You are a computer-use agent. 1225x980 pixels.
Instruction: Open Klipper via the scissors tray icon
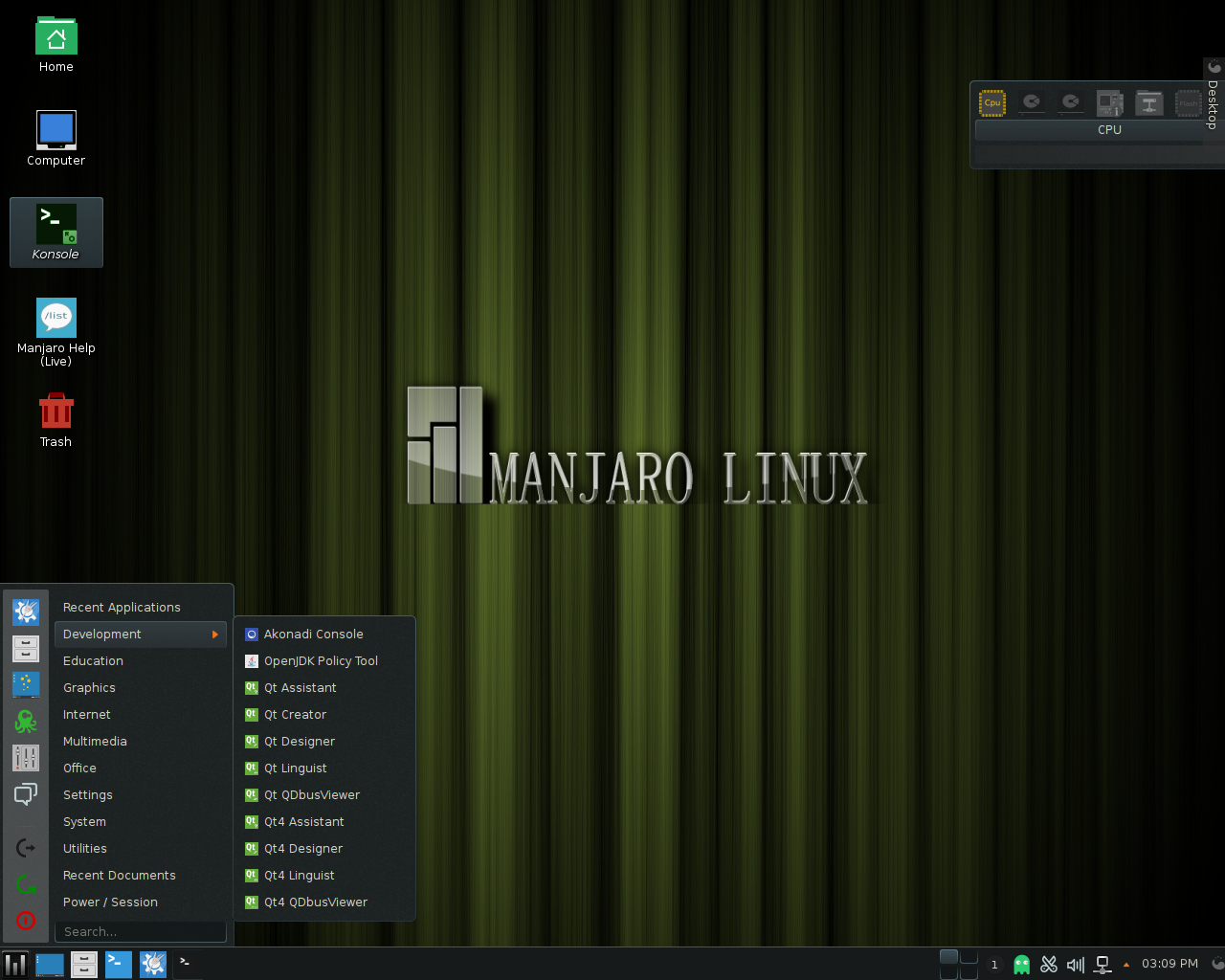click(1049, 964)
